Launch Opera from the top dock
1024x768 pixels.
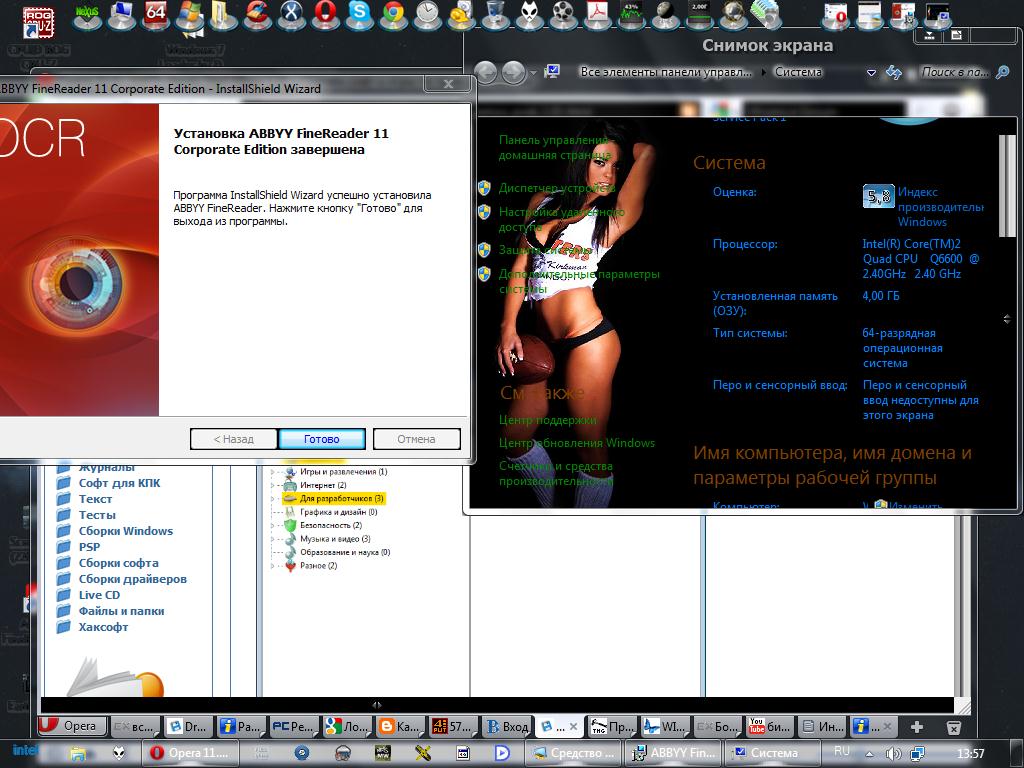pyautogui.click(x=325, y=14)
